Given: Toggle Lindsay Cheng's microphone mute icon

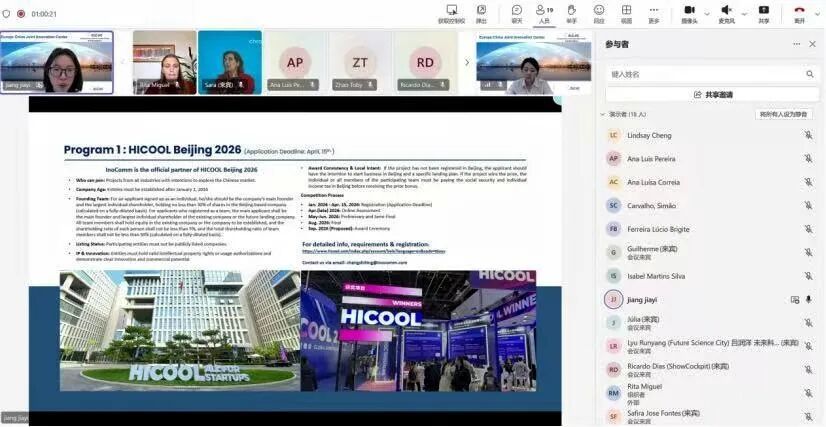Looking at the screenshot, I should click(x=808, y=135).
